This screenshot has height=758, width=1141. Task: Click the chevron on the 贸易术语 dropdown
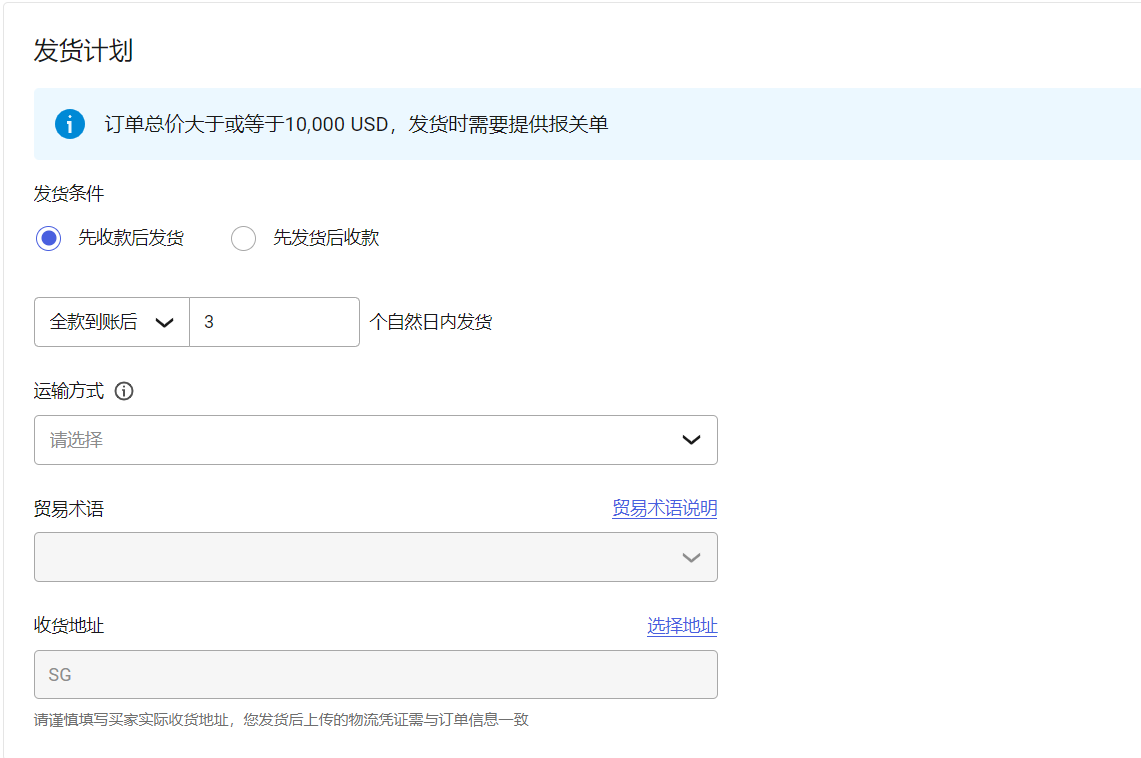click(x=691, y=557)
